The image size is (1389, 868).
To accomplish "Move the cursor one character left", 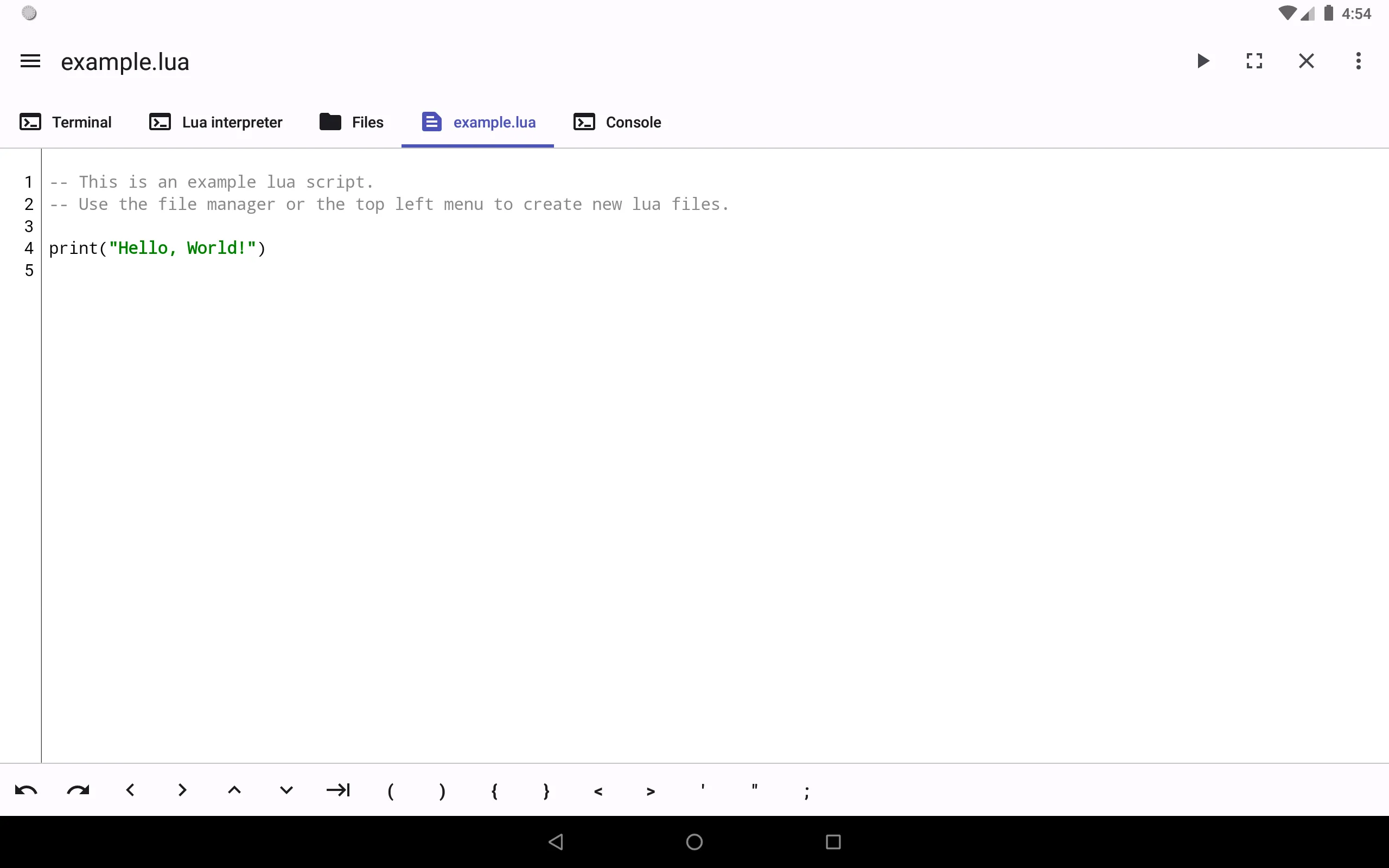I will pyautogui.click(x=130, y=790).
